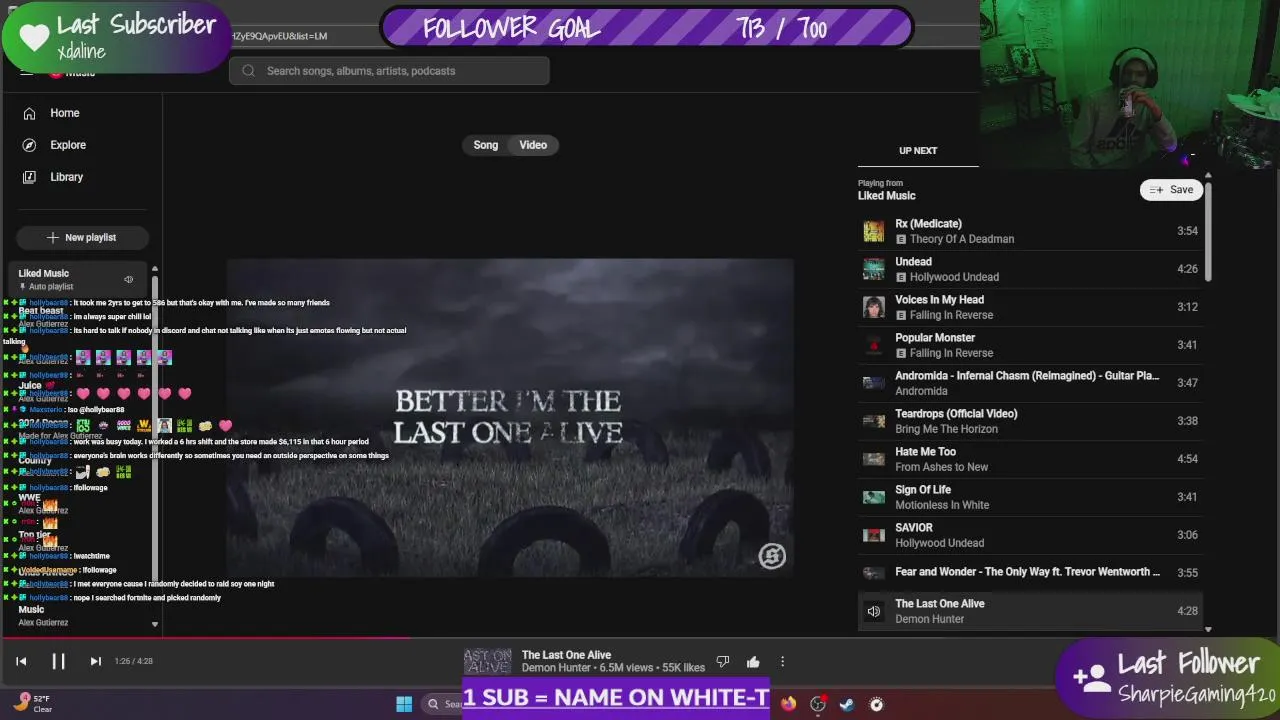Create a New playlist

(x=82, y=237)
